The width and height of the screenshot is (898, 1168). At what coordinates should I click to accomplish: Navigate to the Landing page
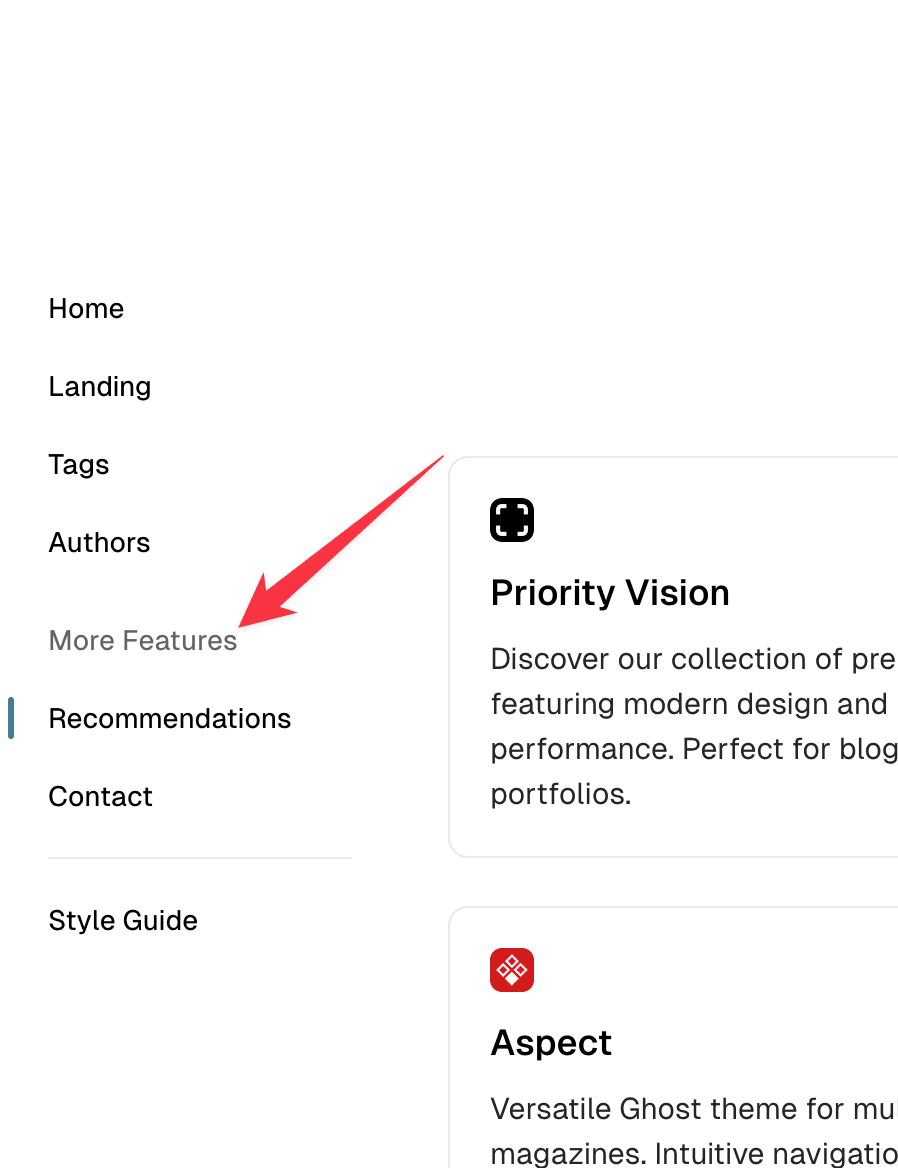point(99,386)
